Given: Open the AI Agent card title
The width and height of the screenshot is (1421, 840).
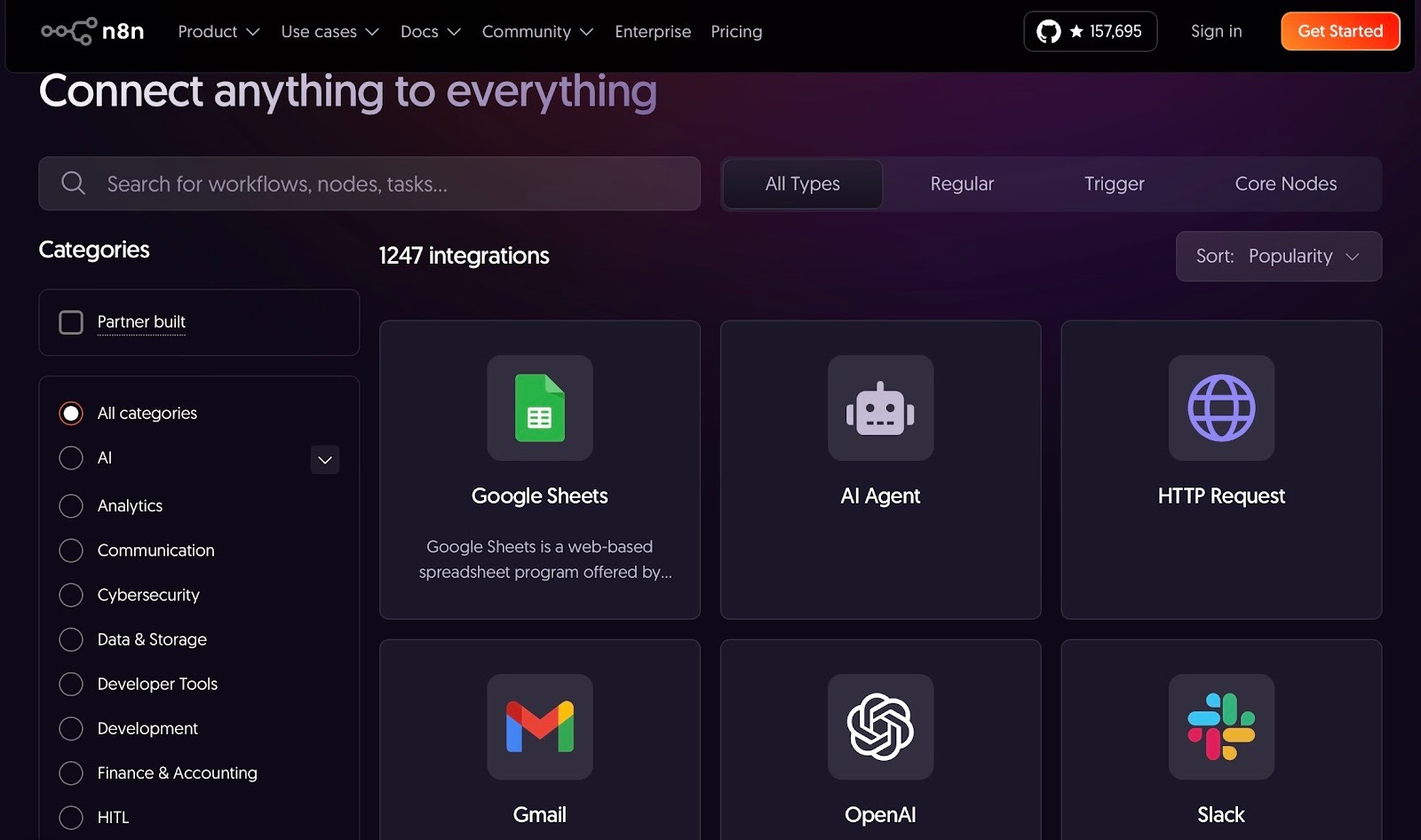Looking at the screenshot, I should pos(880,496).
